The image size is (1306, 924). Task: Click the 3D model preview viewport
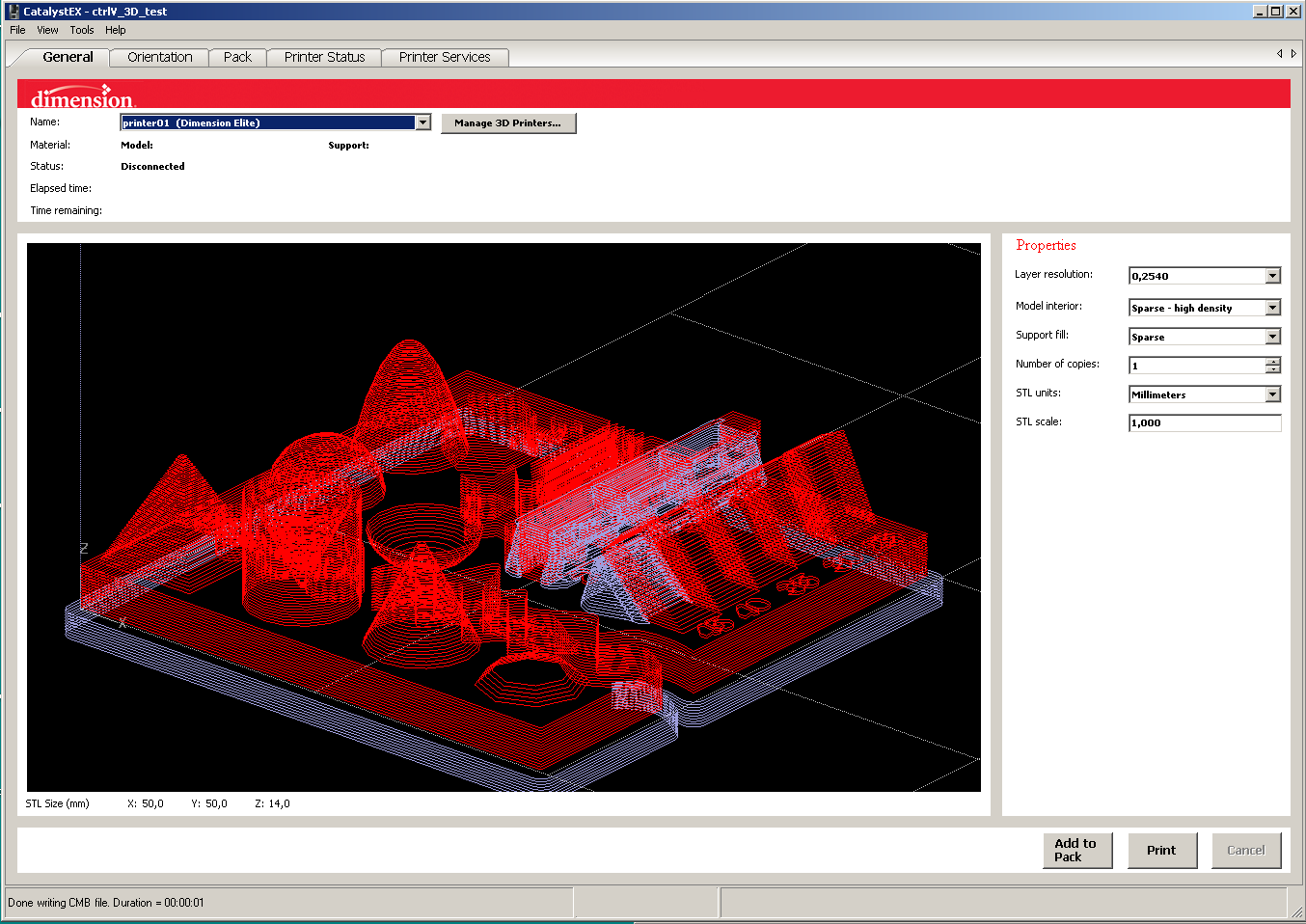tap(503, 517)
